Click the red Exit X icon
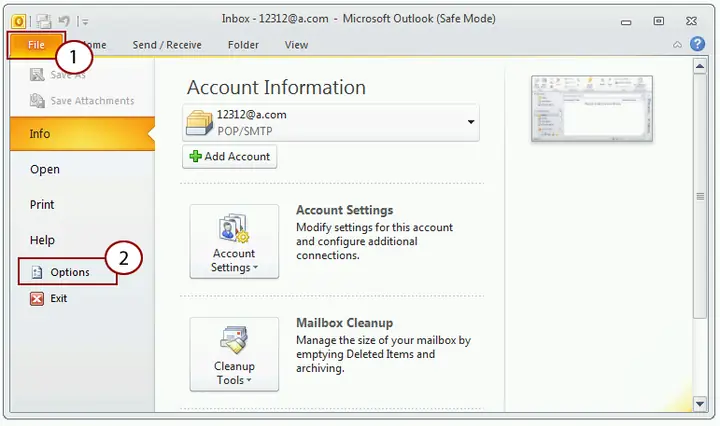720x426 pixels. coord(37,299)
